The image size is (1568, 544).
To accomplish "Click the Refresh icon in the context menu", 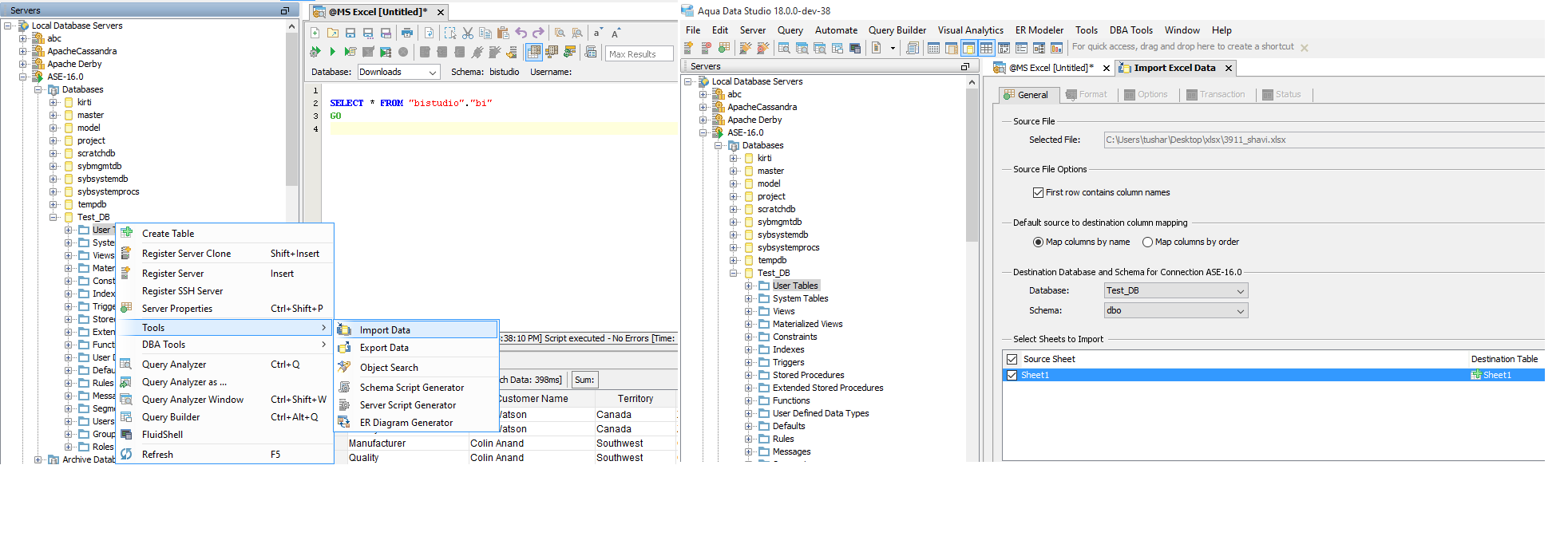I will click(127, 454).
